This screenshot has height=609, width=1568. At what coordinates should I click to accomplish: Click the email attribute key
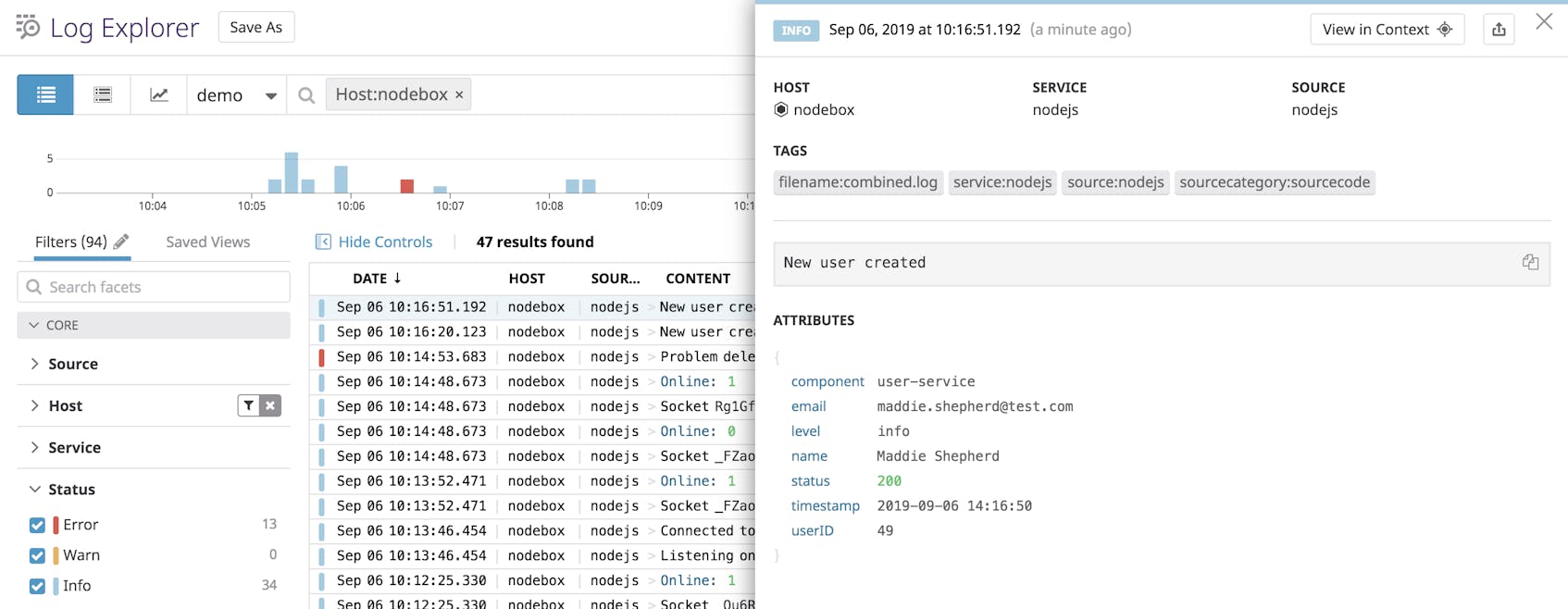pos(808,406)
